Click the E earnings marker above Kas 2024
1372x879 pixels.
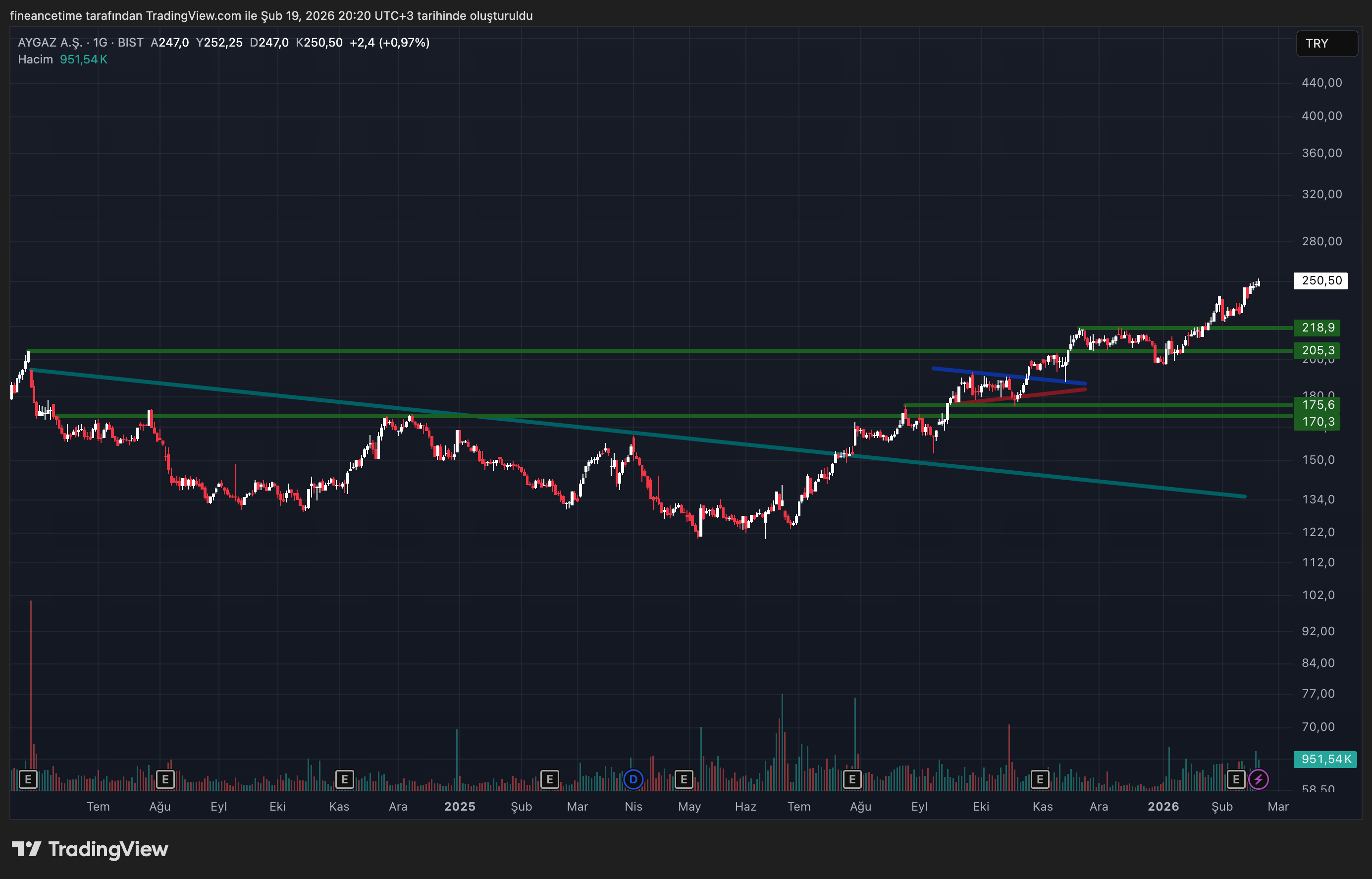pyautogui.click(x=344, y=779)
